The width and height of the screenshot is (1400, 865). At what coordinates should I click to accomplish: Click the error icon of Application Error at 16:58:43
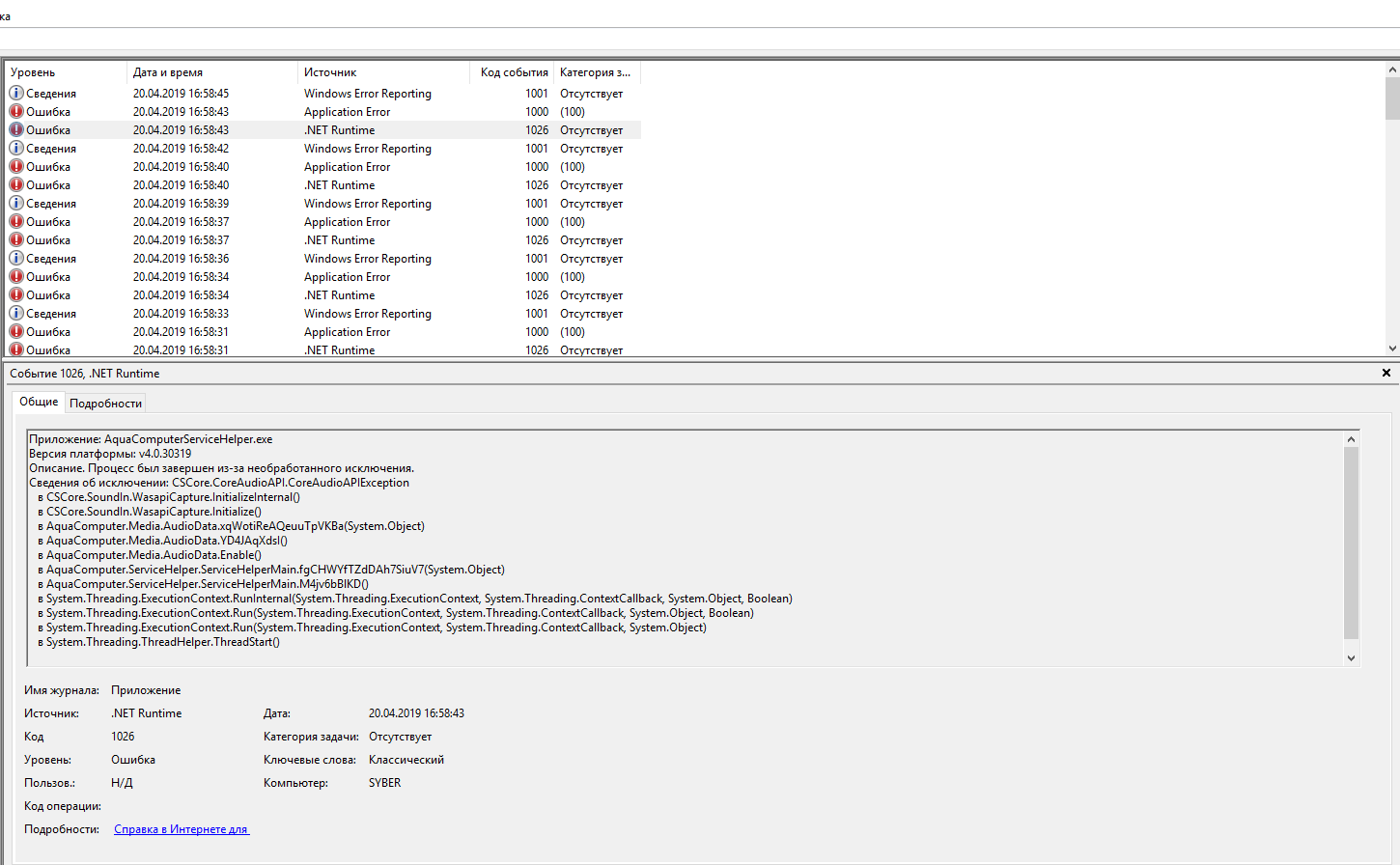click(x=16, y=112)
